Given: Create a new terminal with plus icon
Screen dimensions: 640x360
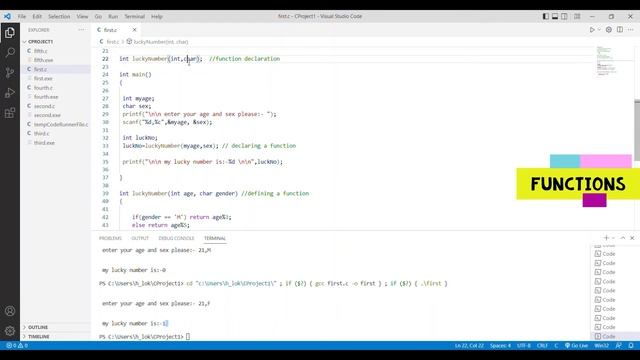Looking at the screenshot, I should click(606, 238).
